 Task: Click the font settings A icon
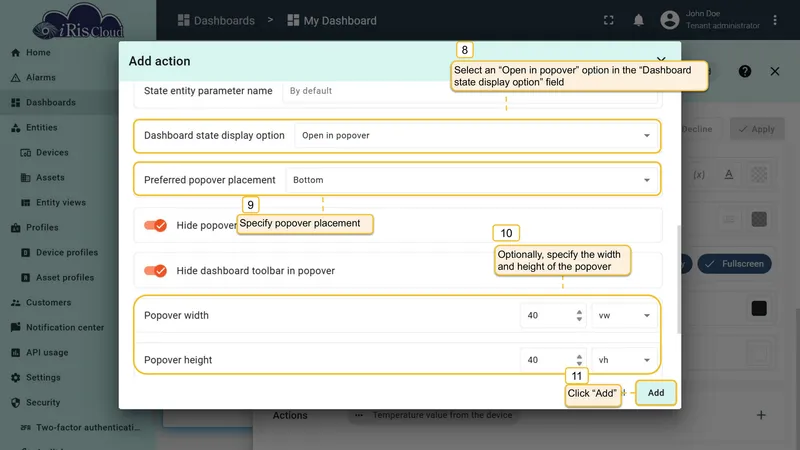point(729,174)
